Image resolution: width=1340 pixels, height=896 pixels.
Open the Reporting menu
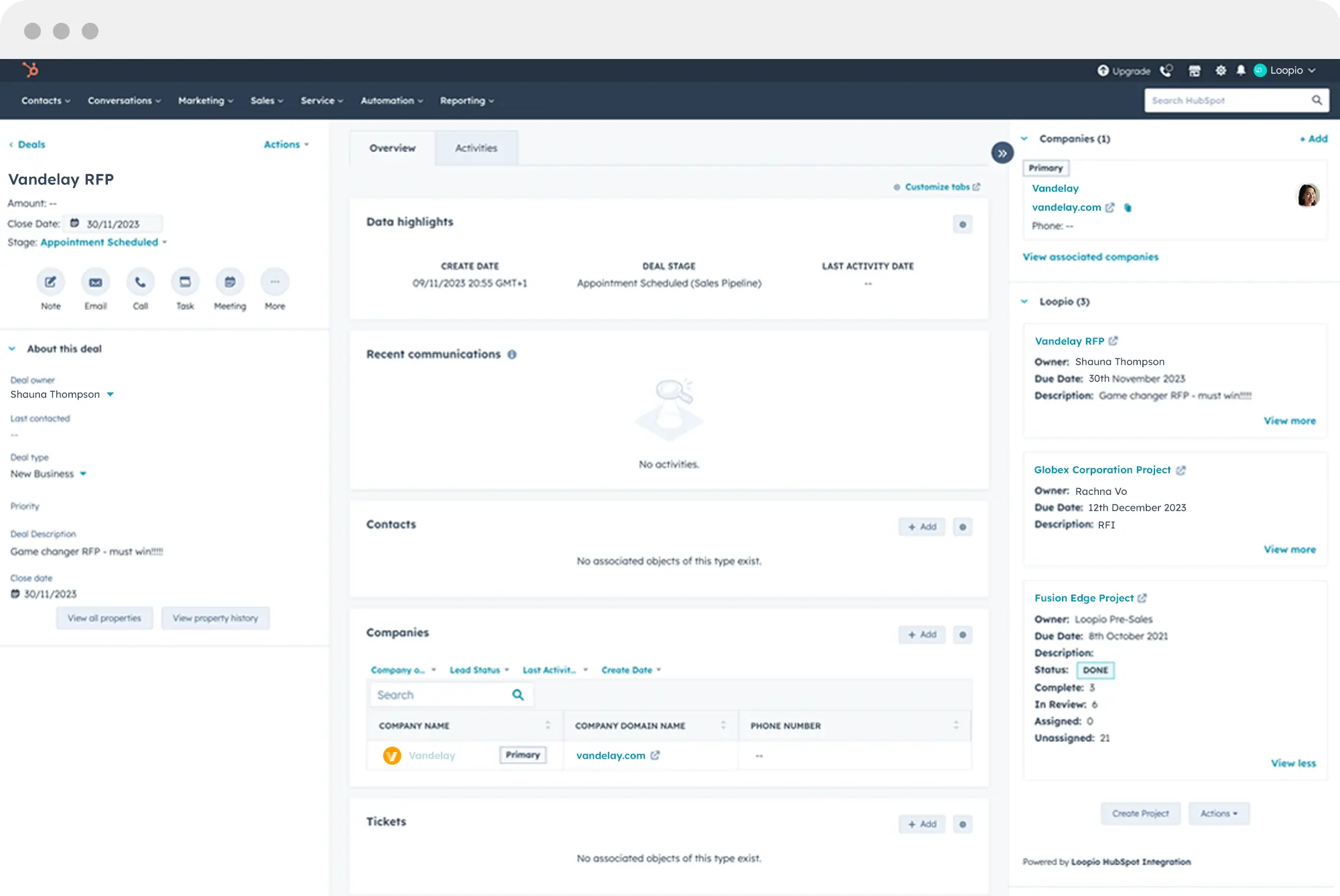[x=466, y=100]
